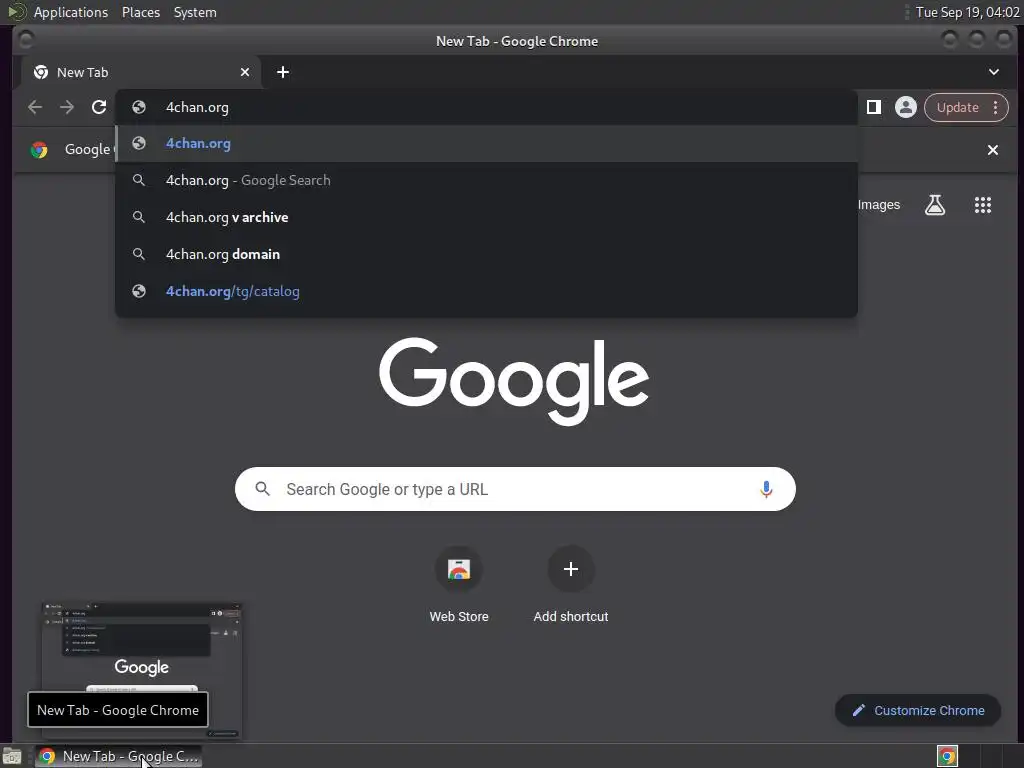Expand the tab search chevron
The height and width of the screenshot is (768, 1024).
click(x=994, y=72)
